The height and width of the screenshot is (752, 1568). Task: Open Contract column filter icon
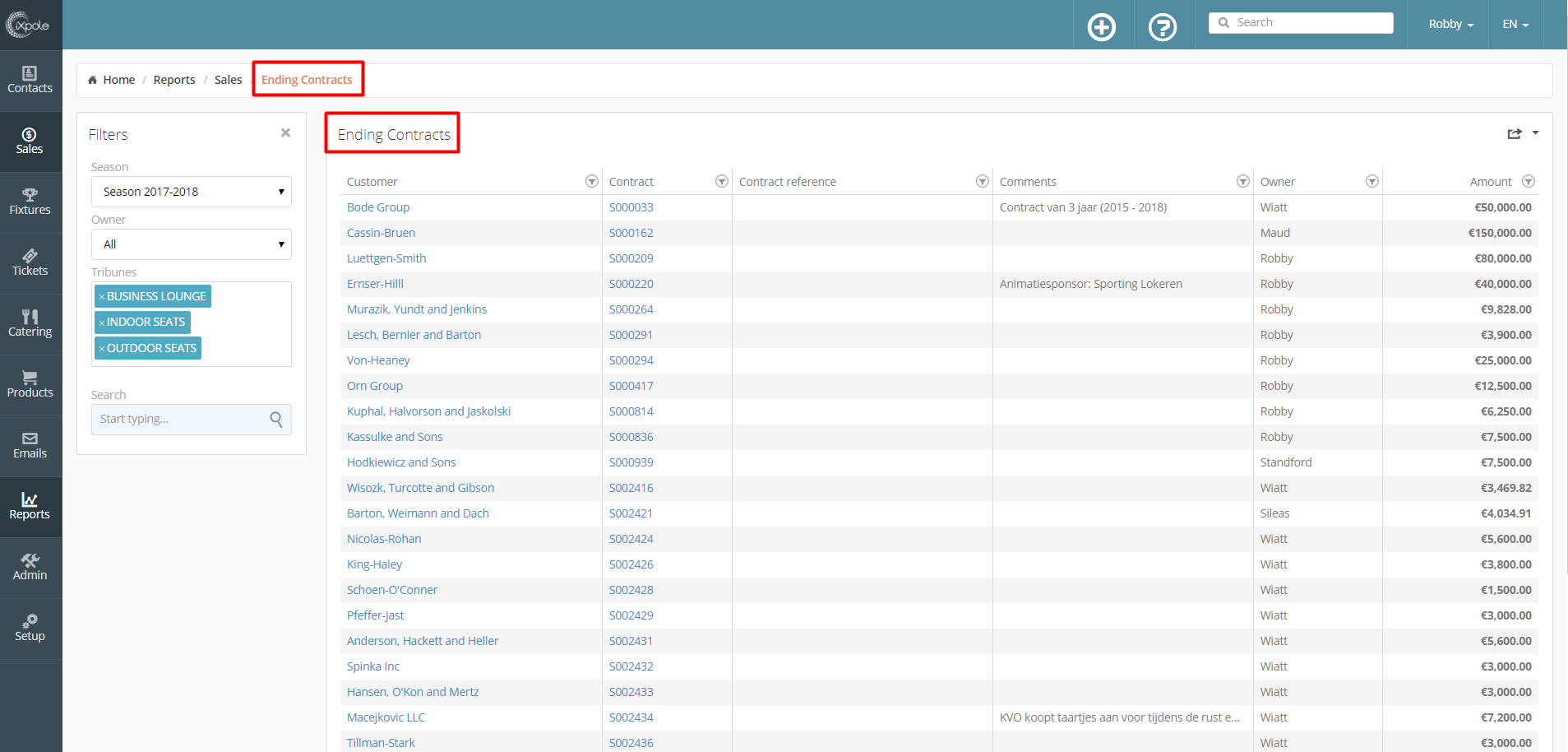click(722, 181)
